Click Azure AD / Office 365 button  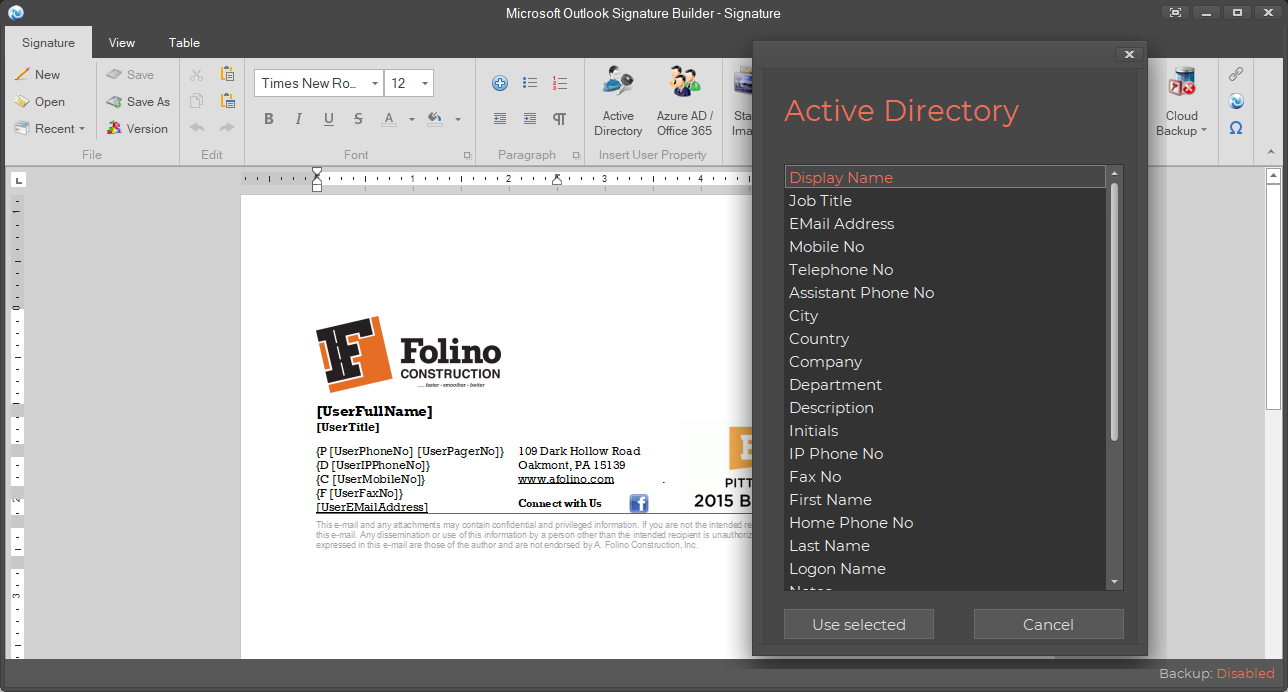[685, 102]
